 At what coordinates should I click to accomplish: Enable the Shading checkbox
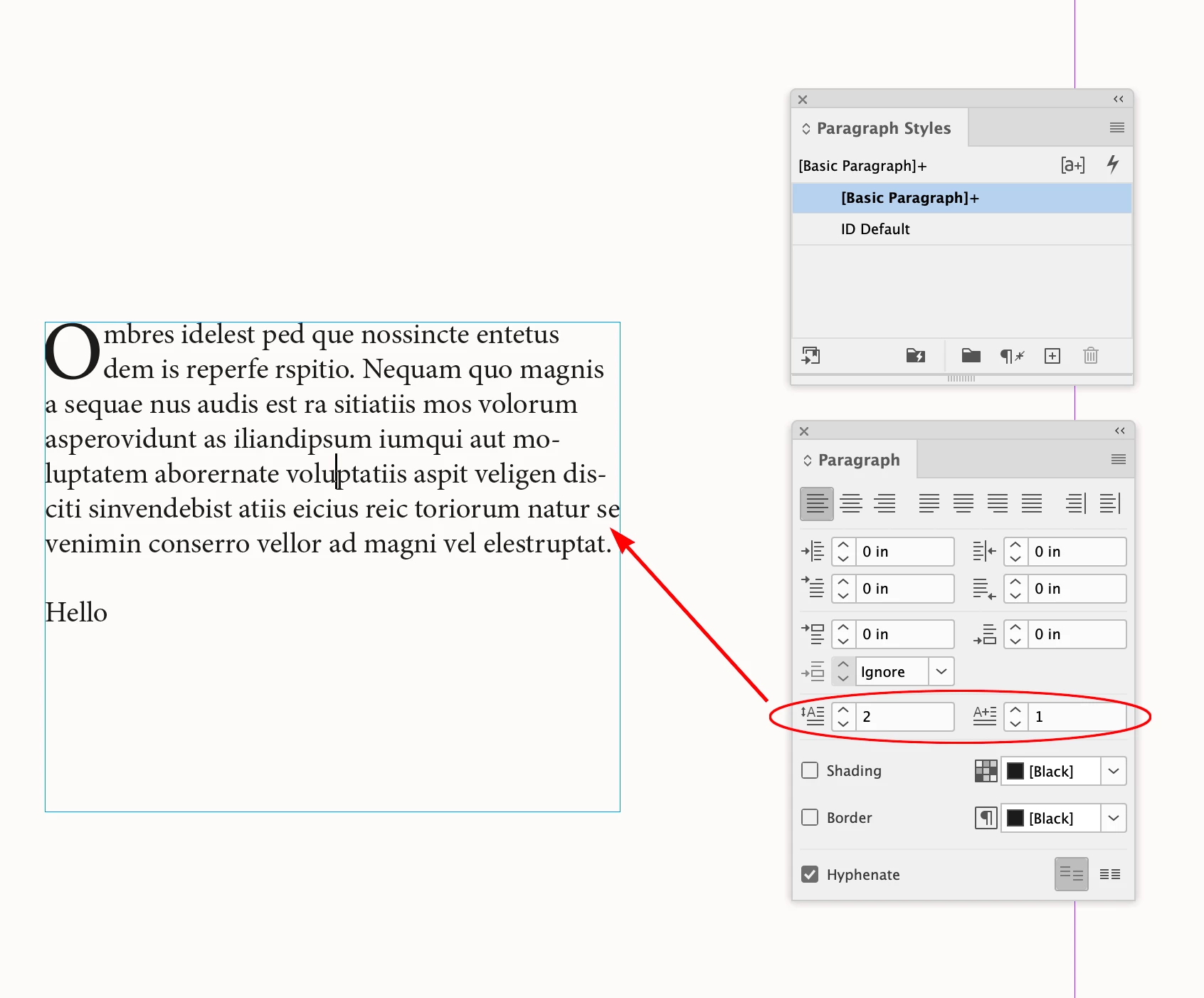coord(810,771)
